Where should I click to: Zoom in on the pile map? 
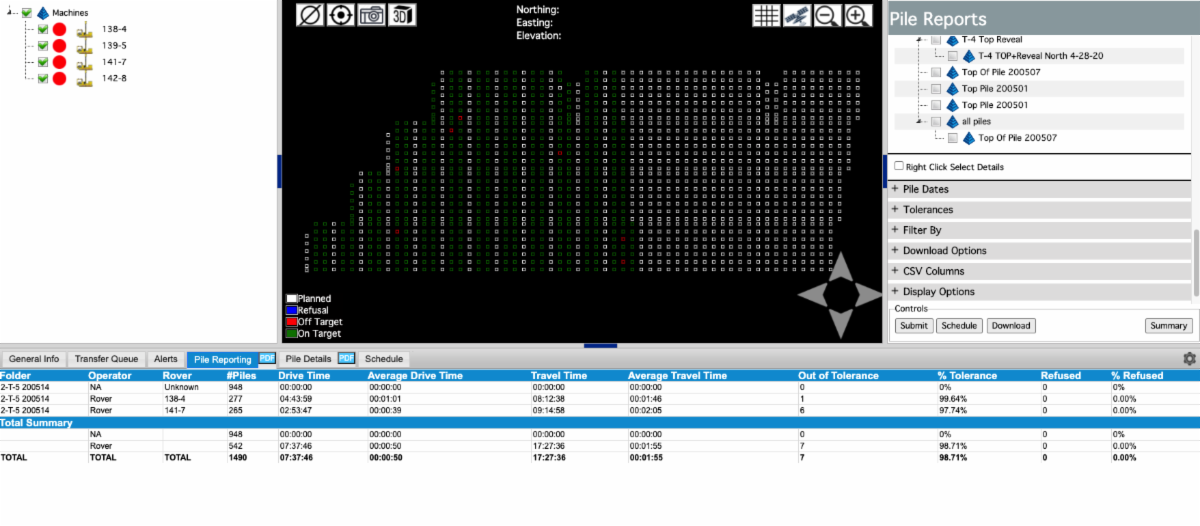click(858, 15)
